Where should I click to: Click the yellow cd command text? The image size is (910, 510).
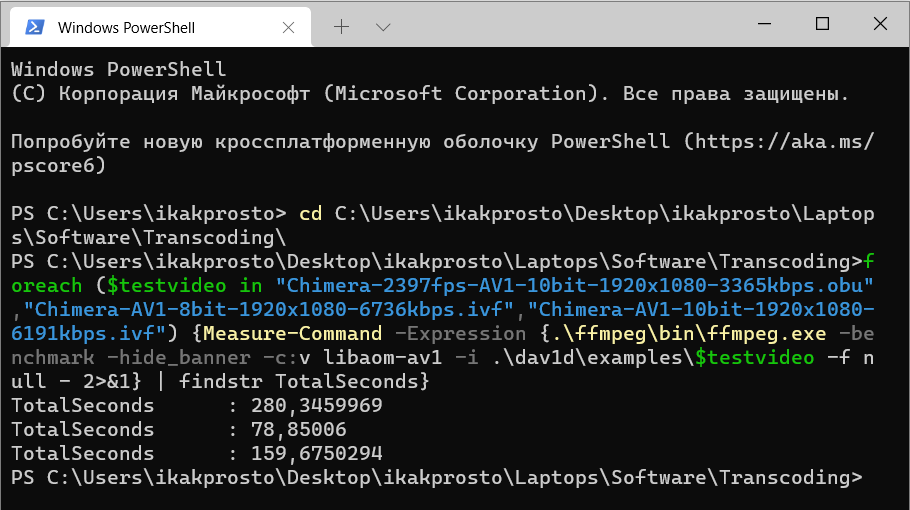pyautogui.click(x=310, y=214)
